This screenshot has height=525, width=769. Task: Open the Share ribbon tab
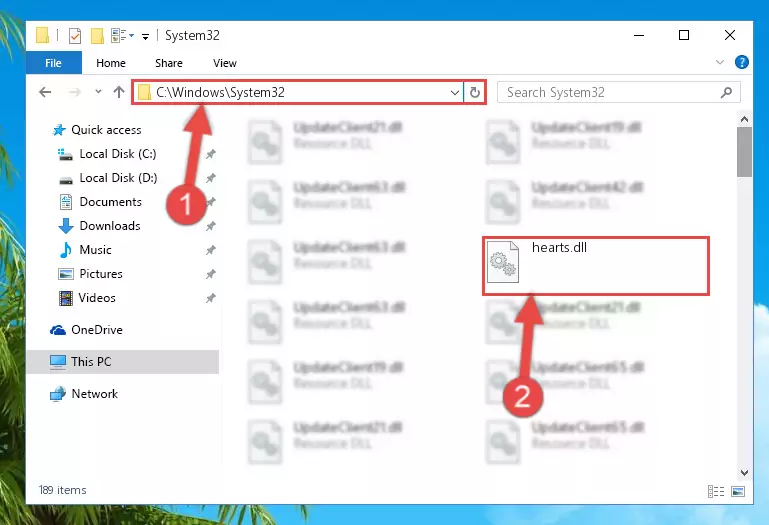tap(169, 63)
